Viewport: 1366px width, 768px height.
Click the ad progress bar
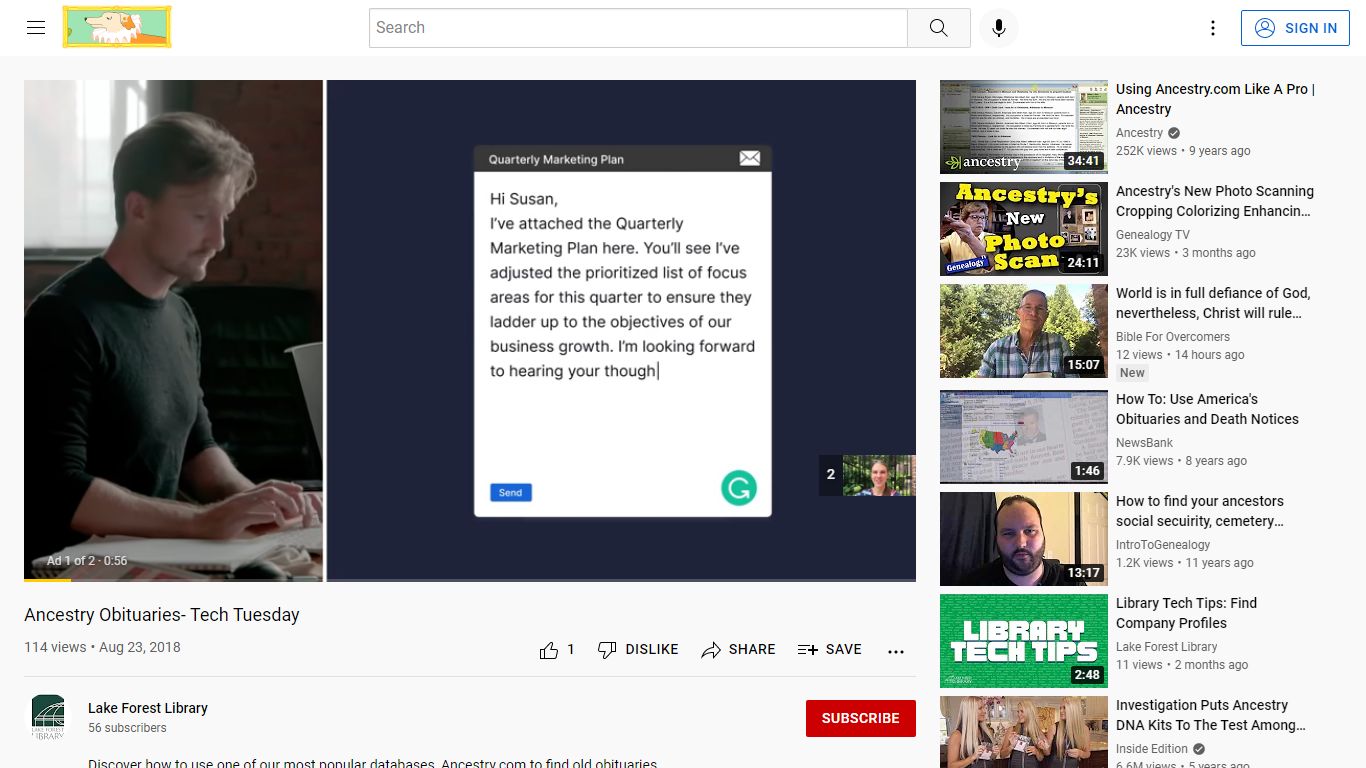(470, 580)
